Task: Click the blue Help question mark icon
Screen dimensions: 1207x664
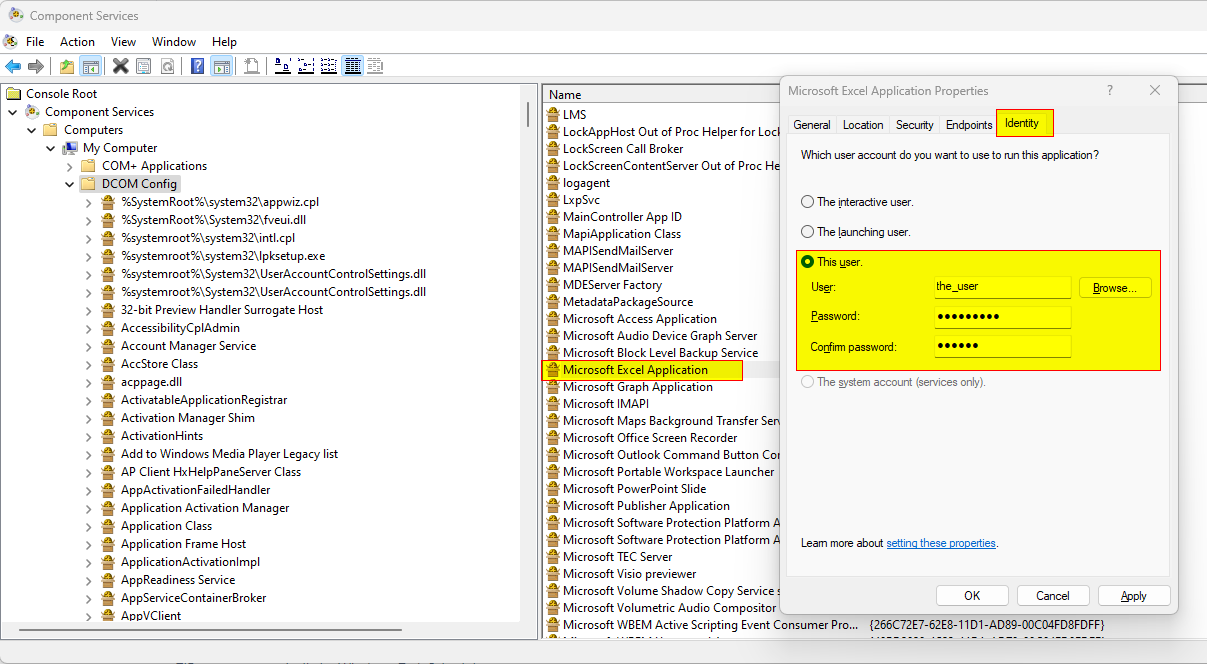Action: 198,66
